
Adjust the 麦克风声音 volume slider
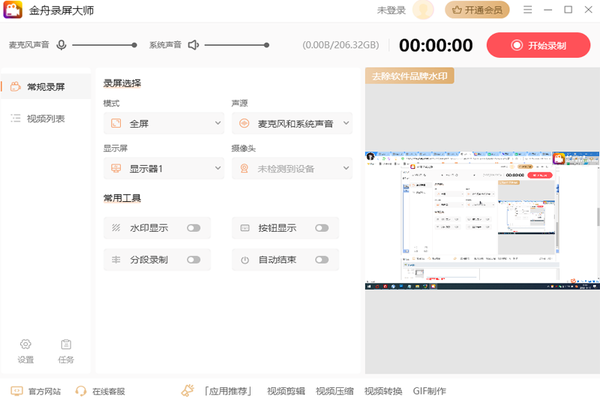click(x=103, y=45)
